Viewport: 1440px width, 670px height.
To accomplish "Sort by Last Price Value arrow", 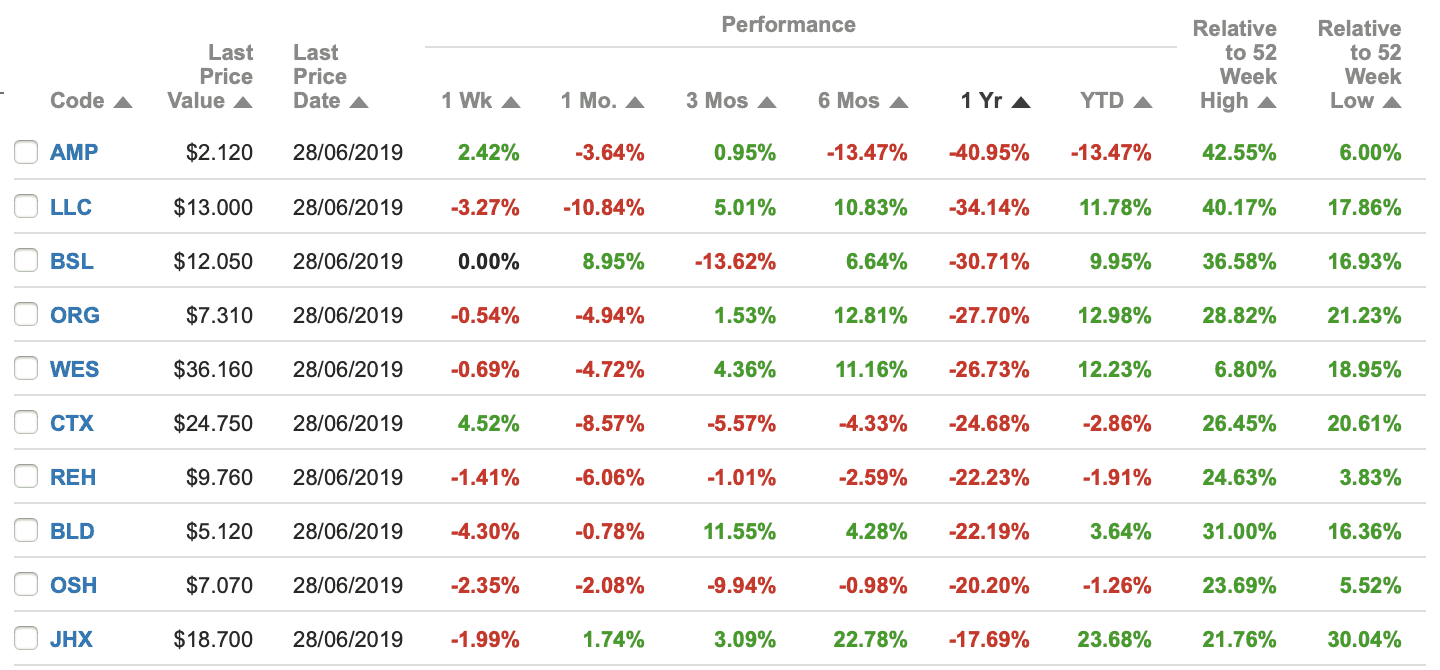I will (243, 102).
